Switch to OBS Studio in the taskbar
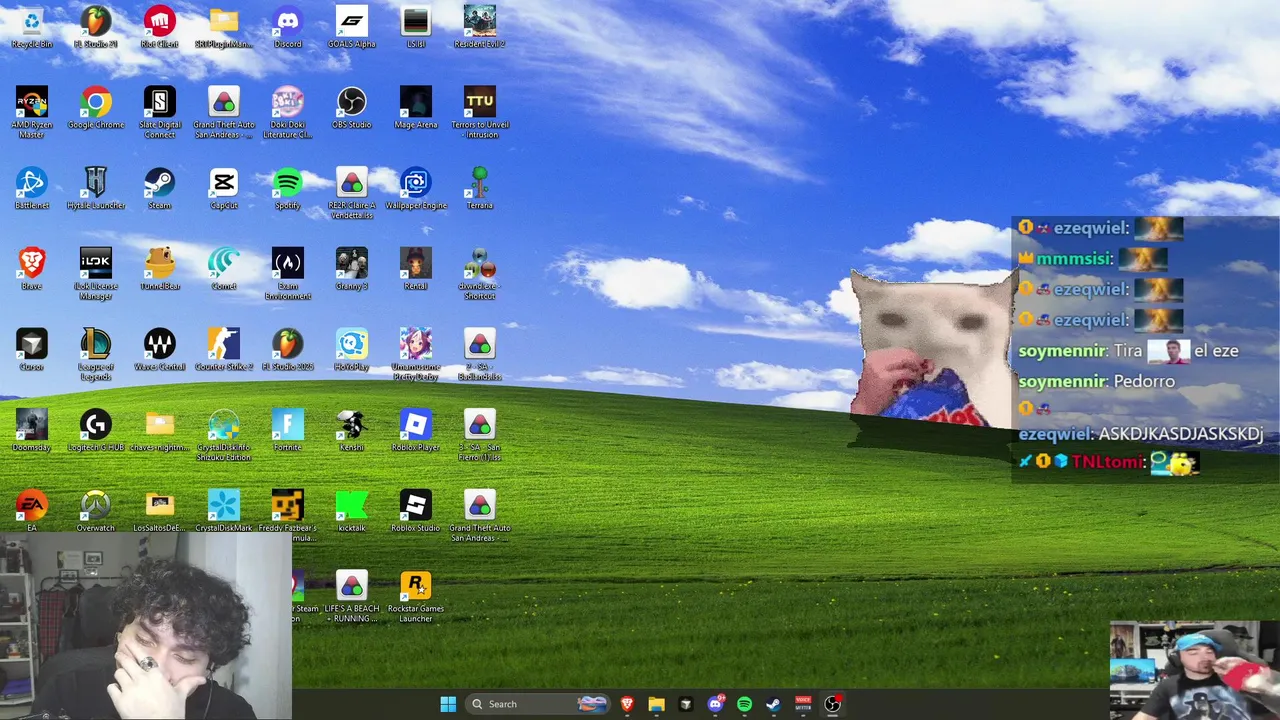This screenshot has width=1280, height=720. 832,704
